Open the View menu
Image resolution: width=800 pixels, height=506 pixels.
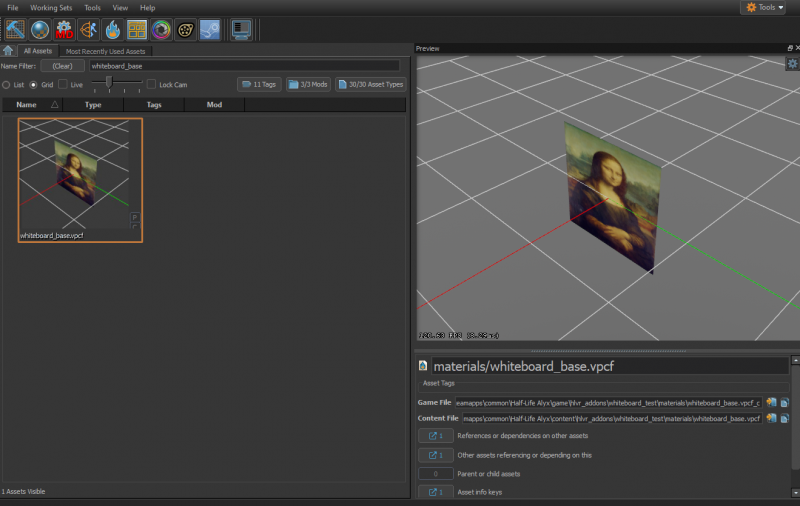pyautogui.click(x=120, y=8)
